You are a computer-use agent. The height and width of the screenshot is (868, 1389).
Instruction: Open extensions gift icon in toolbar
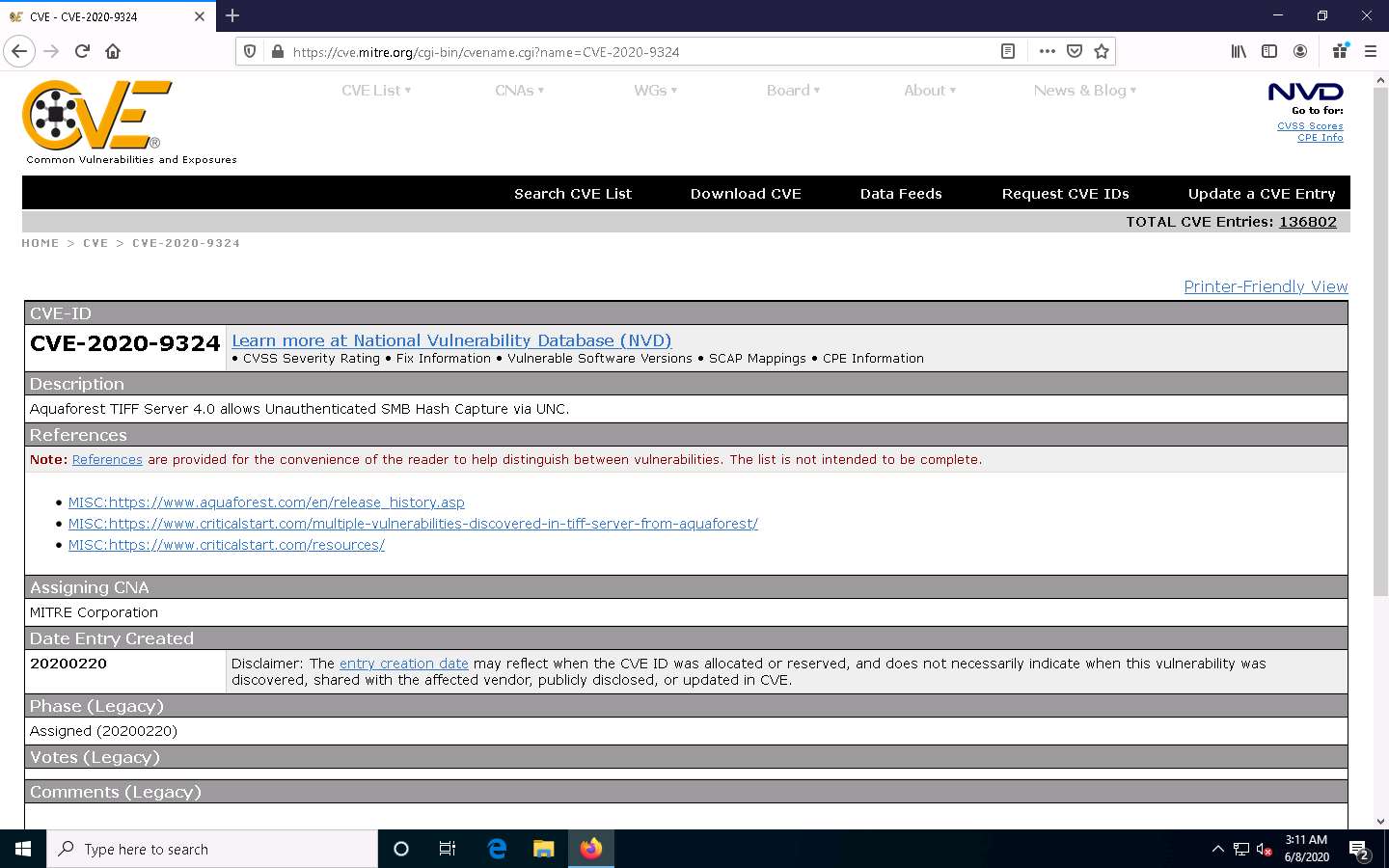[x=1340, y=51]
